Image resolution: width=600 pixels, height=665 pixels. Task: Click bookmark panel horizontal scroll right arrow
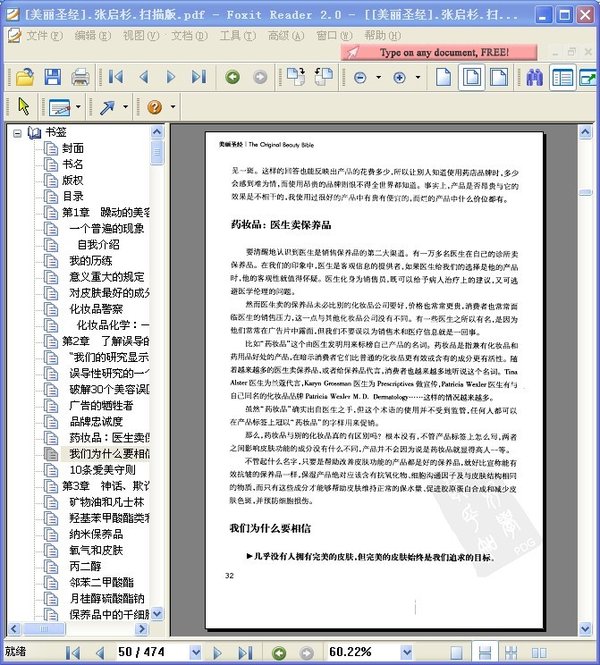coord(142,629)
